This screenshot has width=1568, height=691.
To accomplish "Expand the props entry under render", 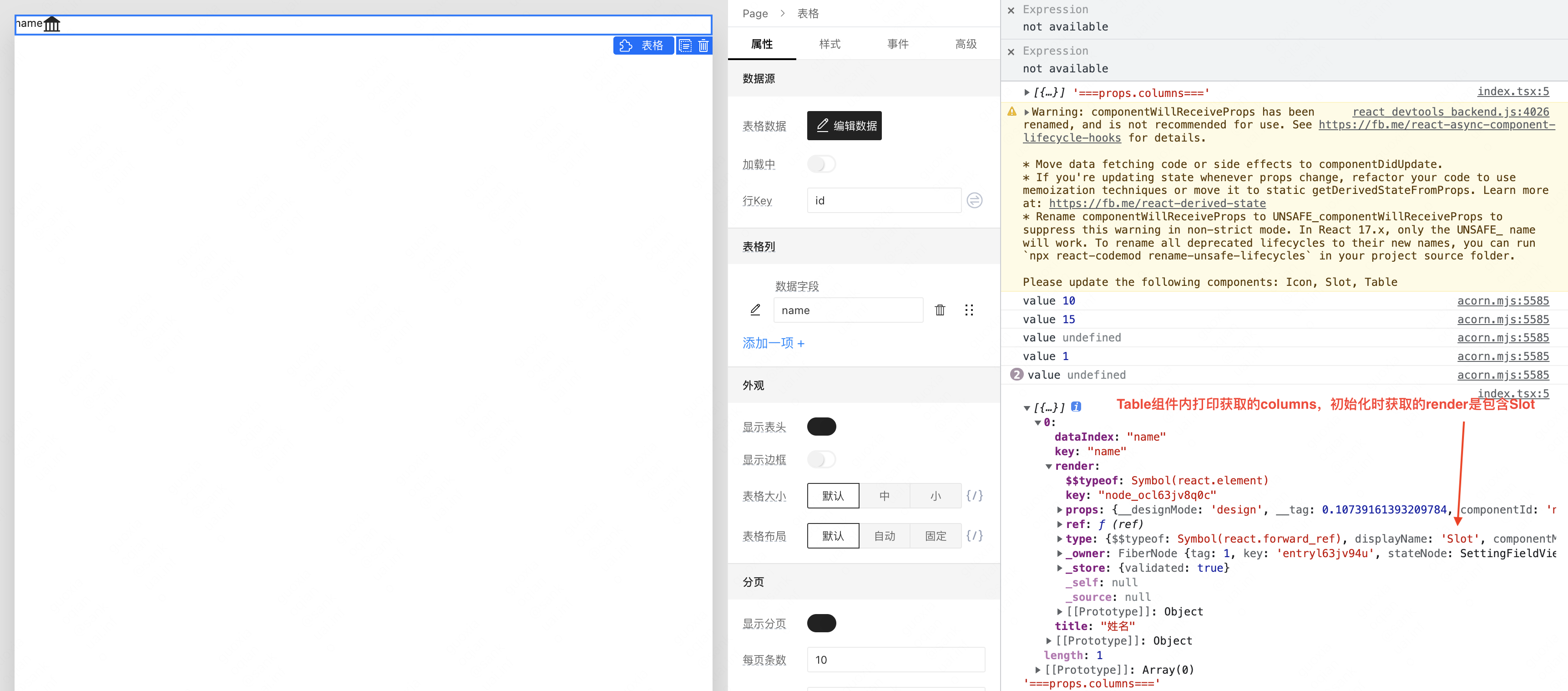I will (1060, 509).
